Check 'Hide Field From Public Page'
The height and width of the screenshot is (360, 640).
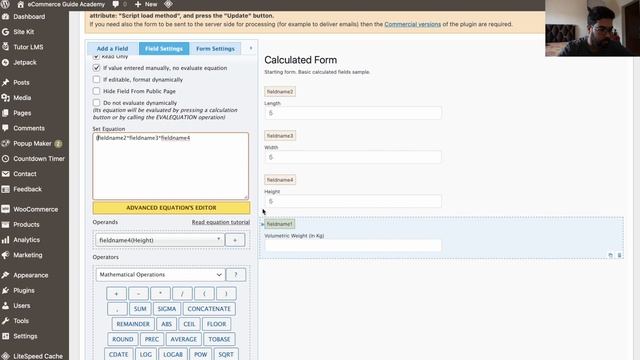coord(96,91)
